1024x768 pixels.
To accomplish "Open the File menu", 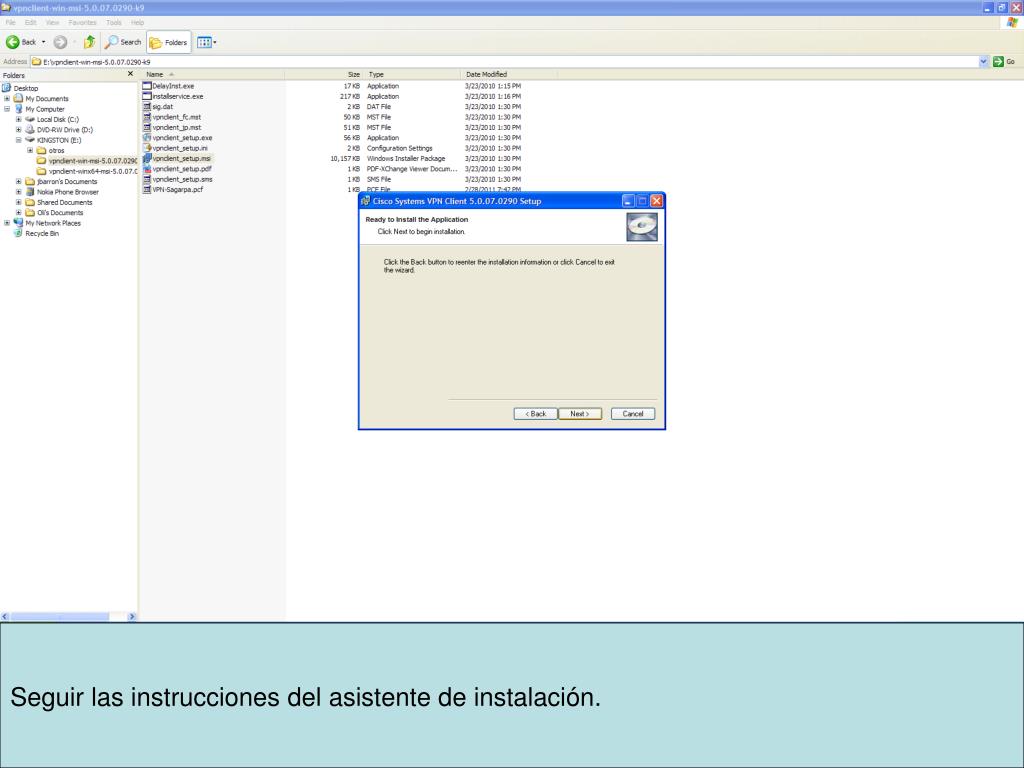I will click(x=10, y=22).
